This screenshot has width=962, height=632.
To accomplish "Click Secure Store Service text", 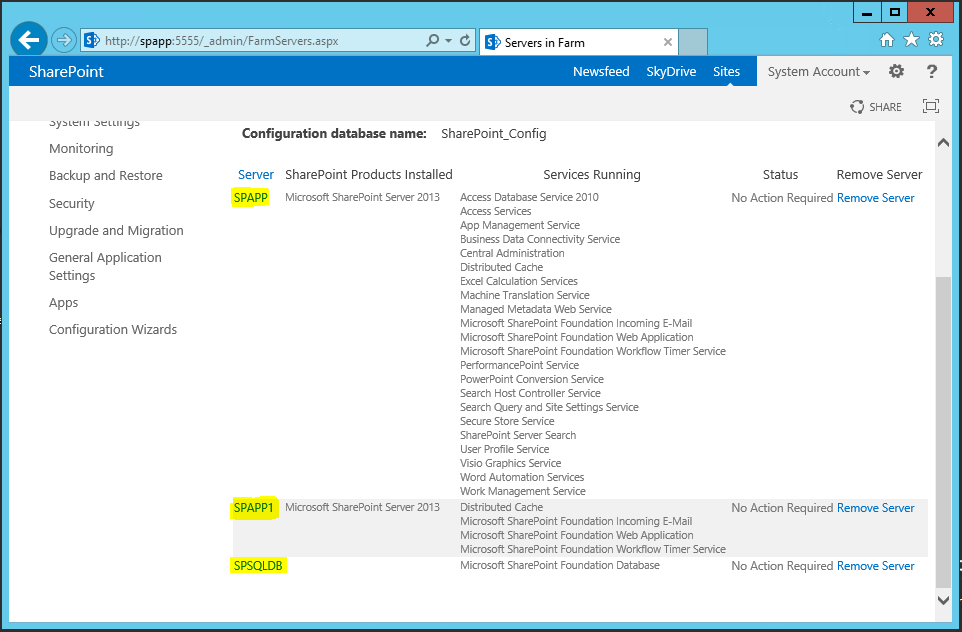I will [x=507, y=421].
